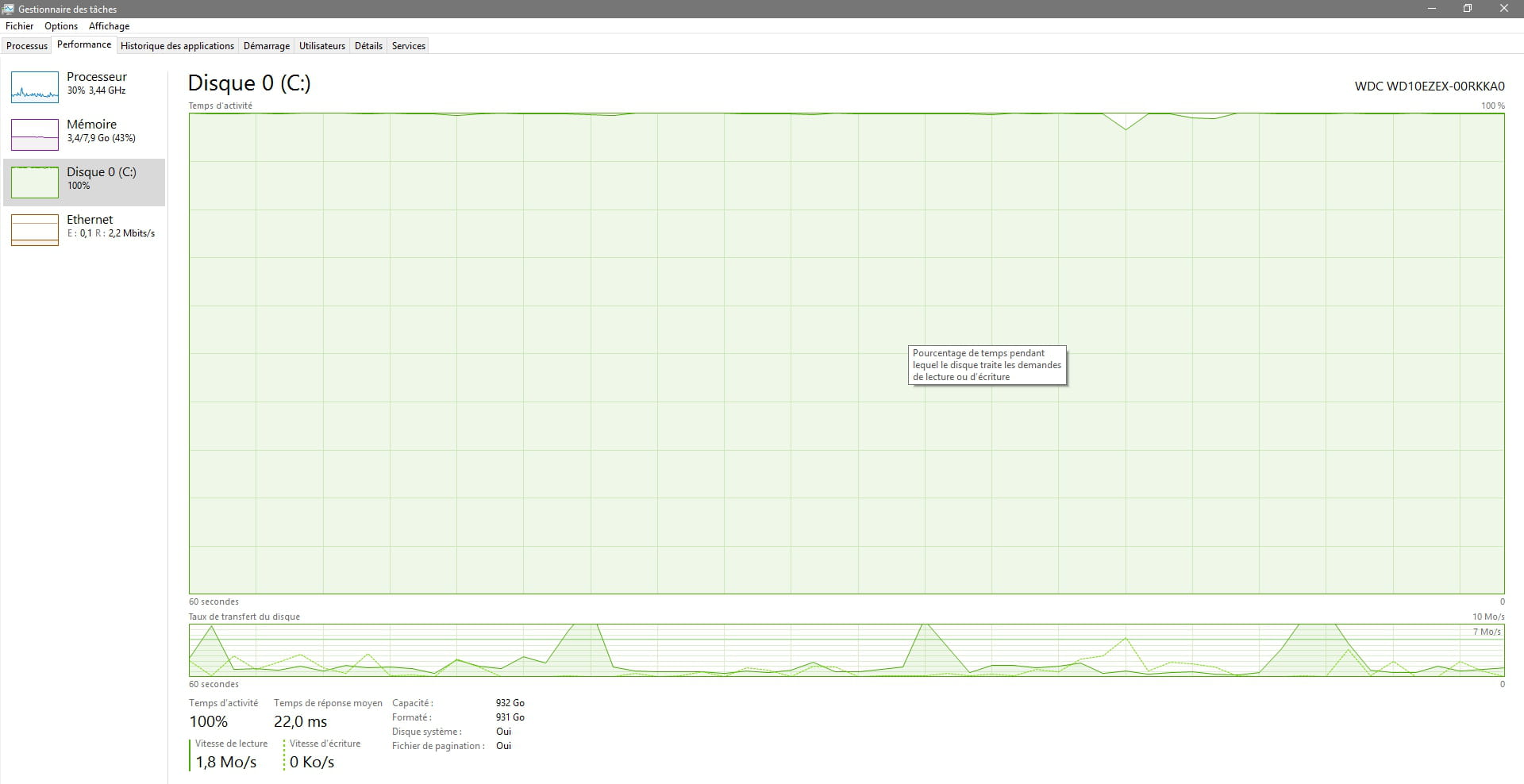Click the Disque 0 (C:) graph thumbnail
The image size is (1524, 784).
tap(35, 183)
